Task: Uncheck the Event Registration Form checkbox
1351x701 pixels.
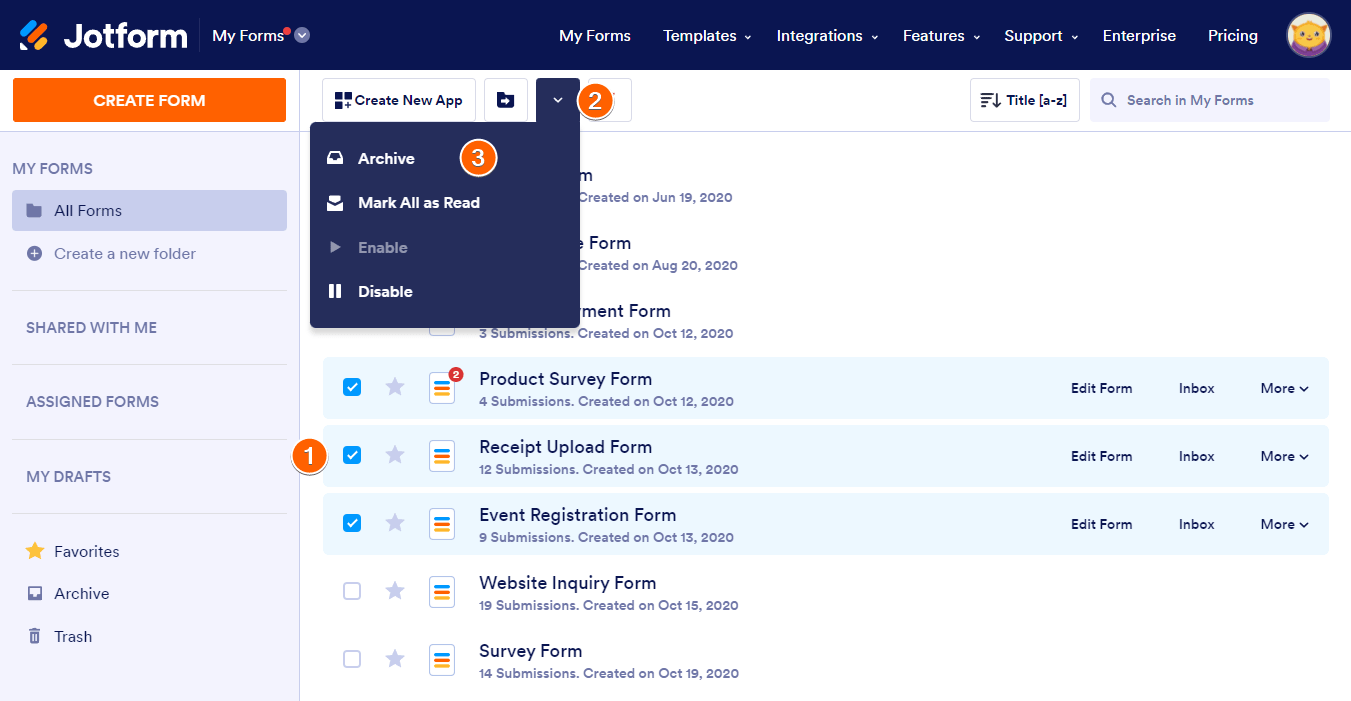Action: 352,523
